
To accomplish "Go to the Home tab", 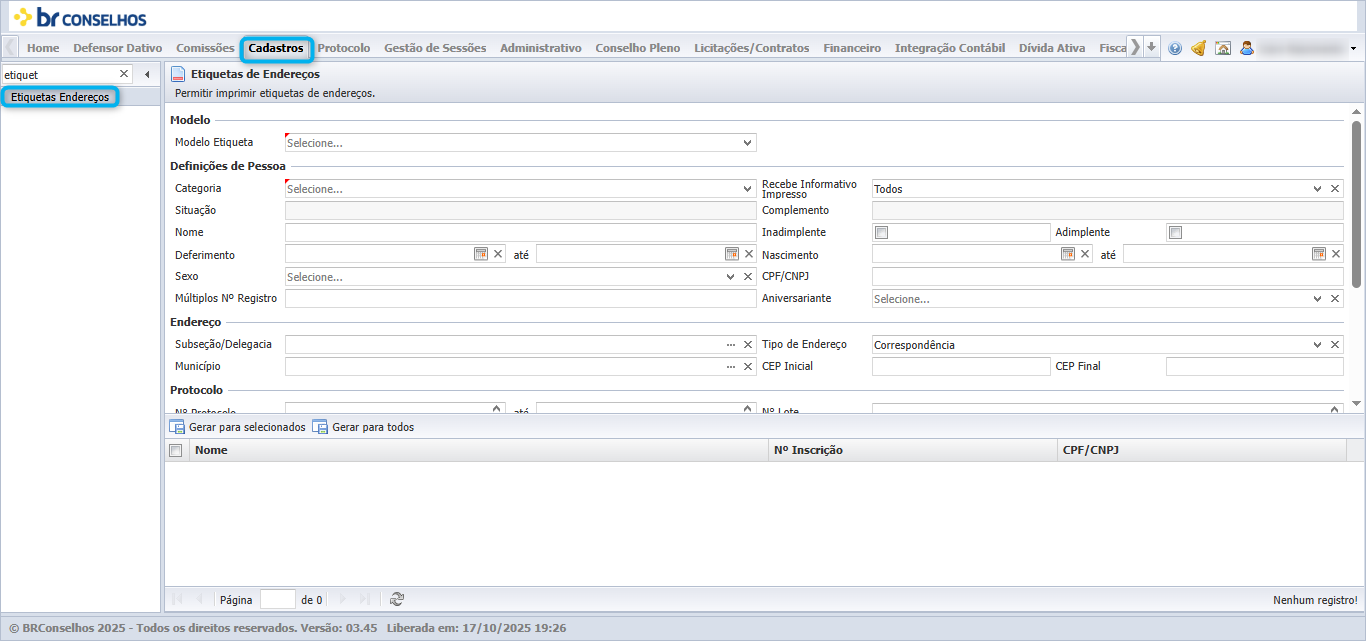I will [43, 48].
